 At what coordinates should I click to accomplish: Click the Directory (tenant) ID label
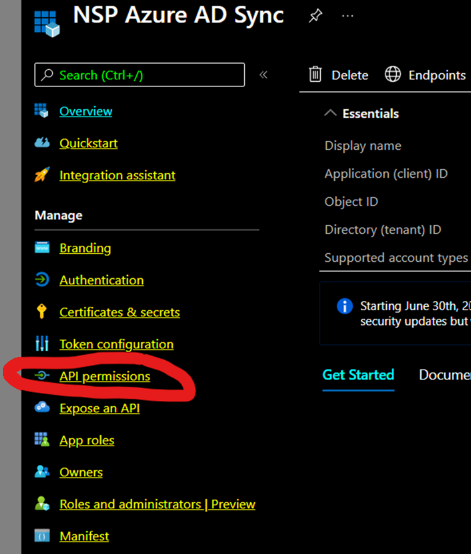point(383,230)
